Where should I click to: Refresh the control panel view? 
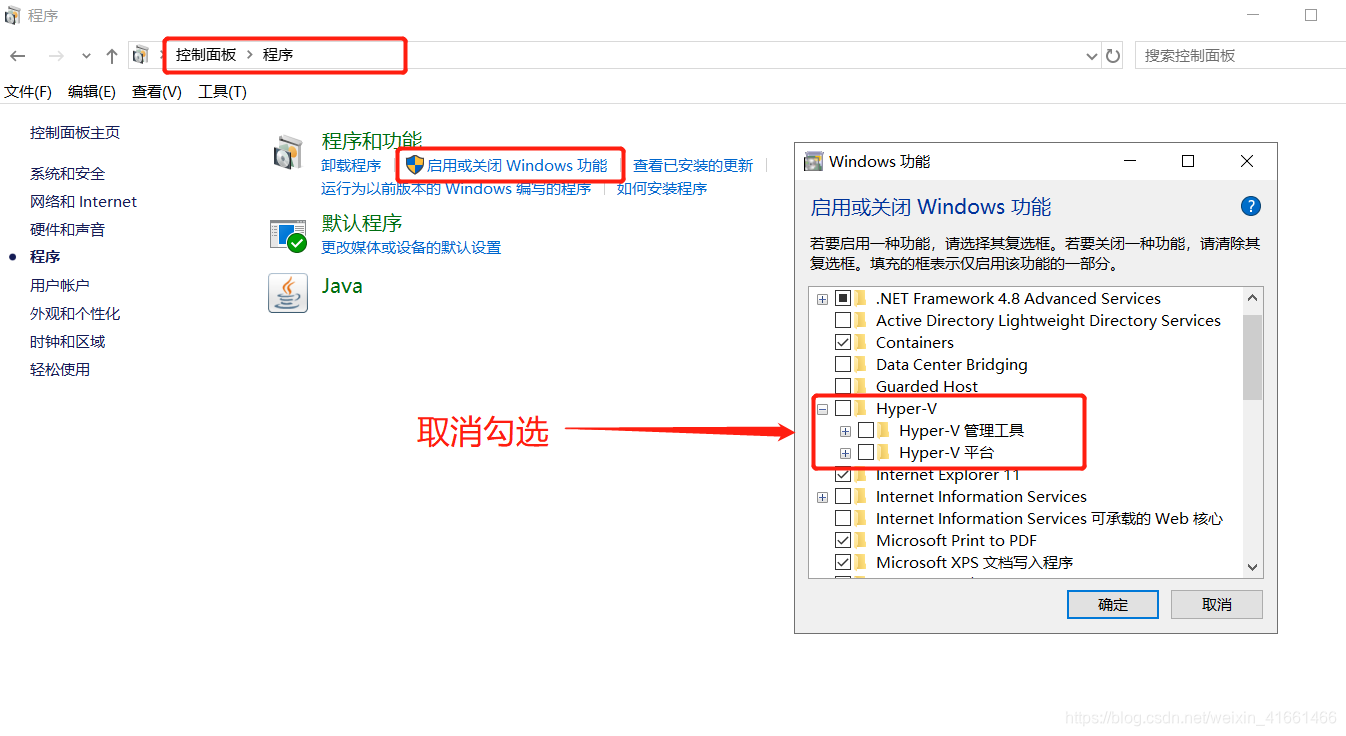(x=1113, y=56)
